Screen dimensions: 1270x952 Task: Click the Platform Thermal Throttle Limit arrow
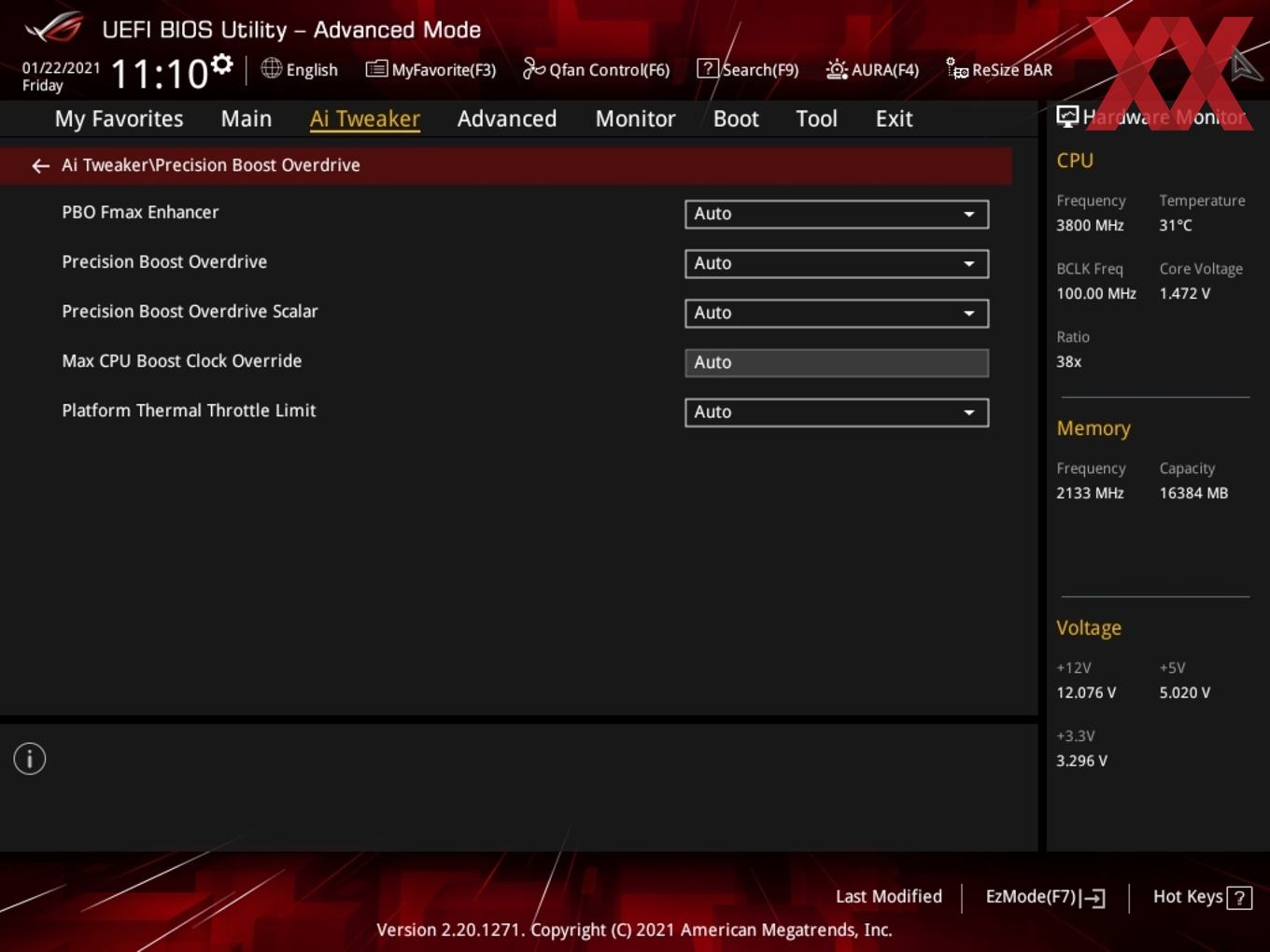click(969, 412)
